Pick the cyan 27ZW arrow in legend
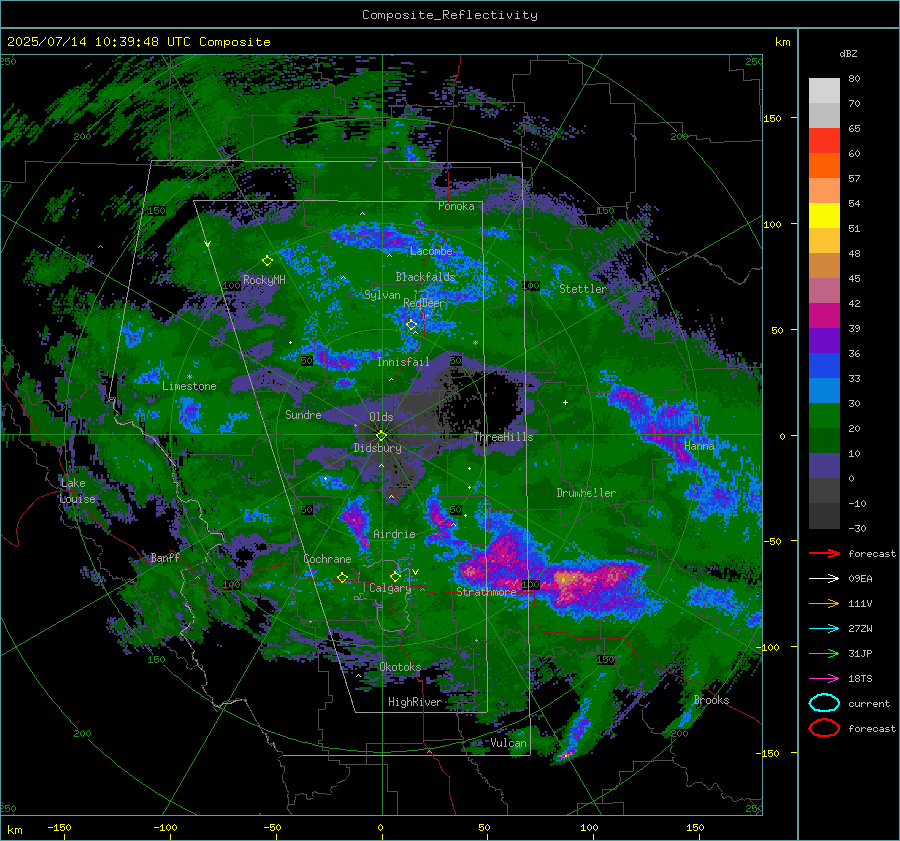 click(824, 628)
